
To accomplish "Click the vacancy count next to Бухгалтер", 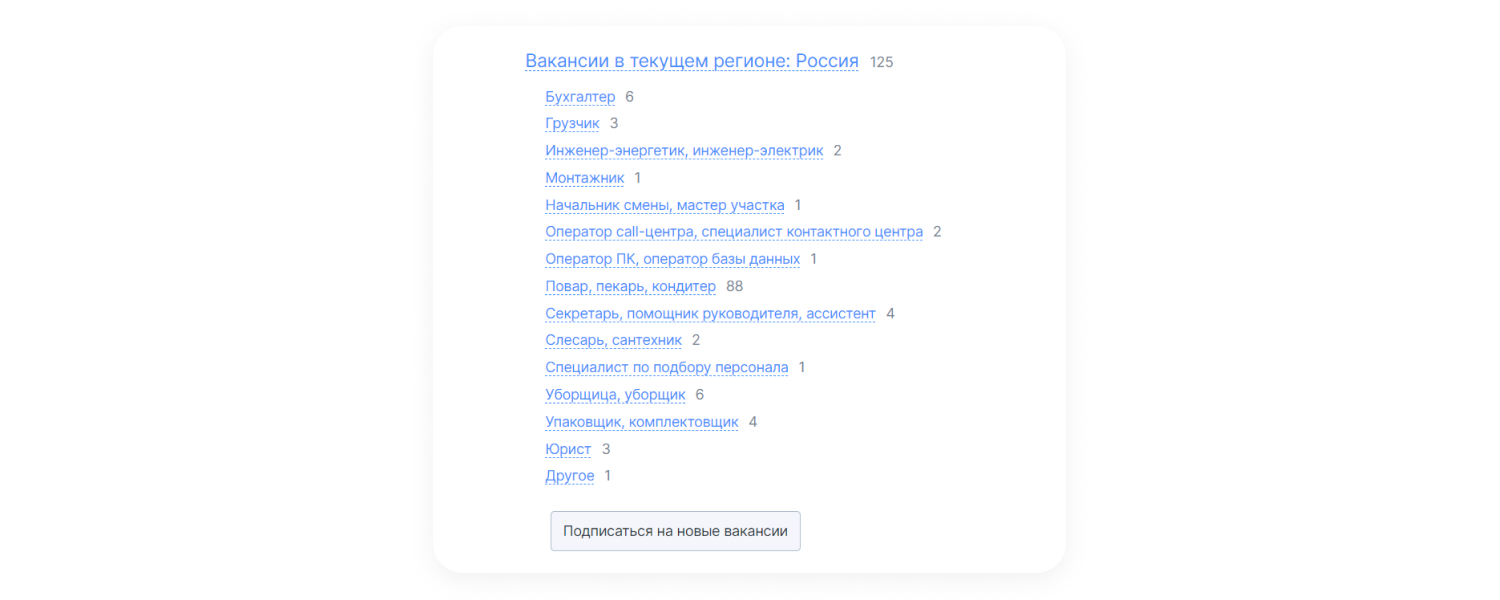I will [x=630, y=97].
